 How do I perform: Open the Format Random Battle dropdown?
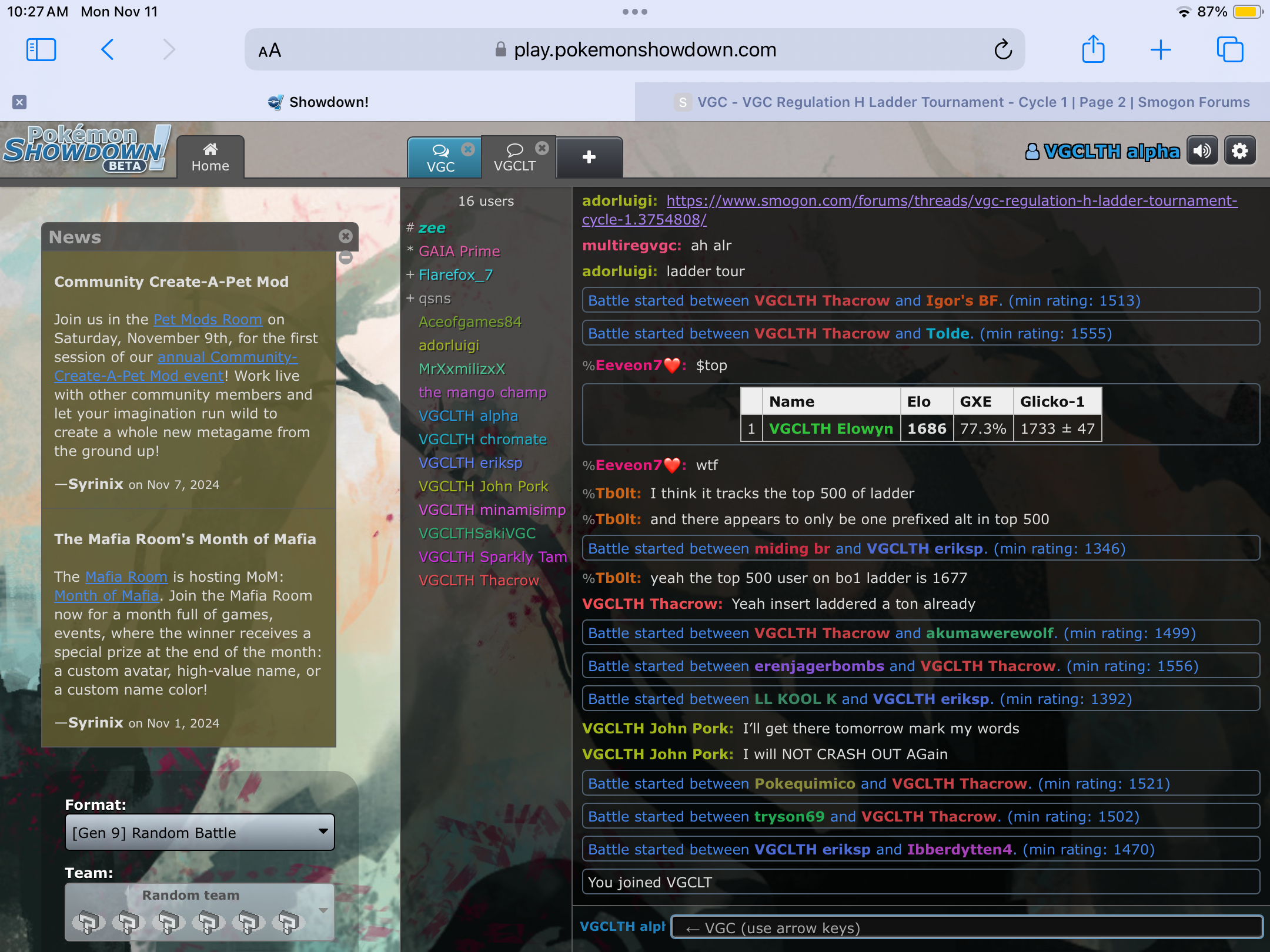pos(199,832)
